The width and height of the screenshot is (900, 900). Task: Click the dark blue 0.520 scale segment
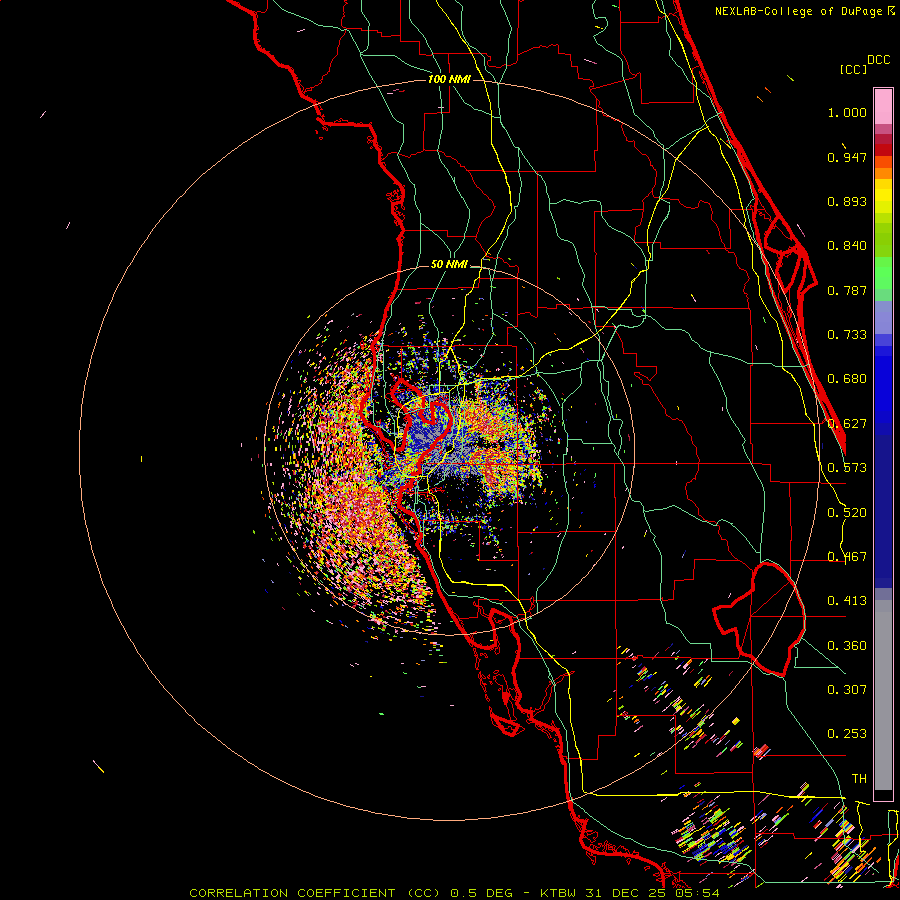883,511
